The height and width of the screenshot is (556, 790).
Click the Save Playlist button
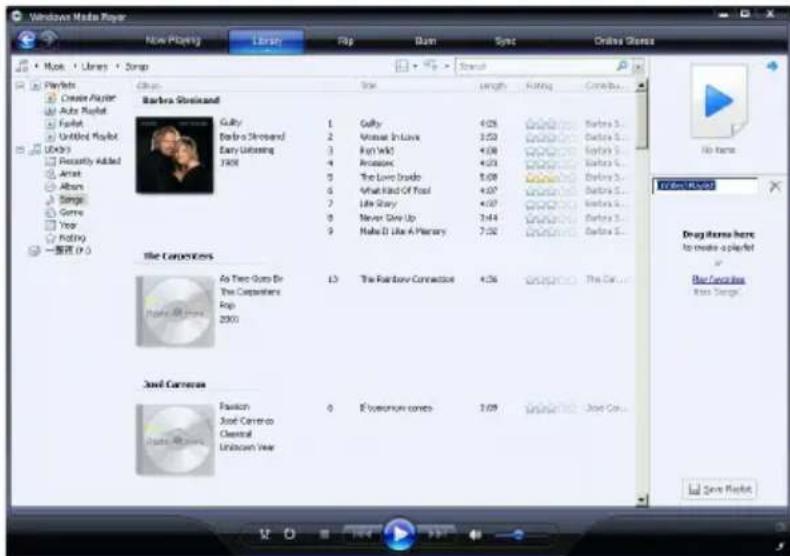coord(719,489)
